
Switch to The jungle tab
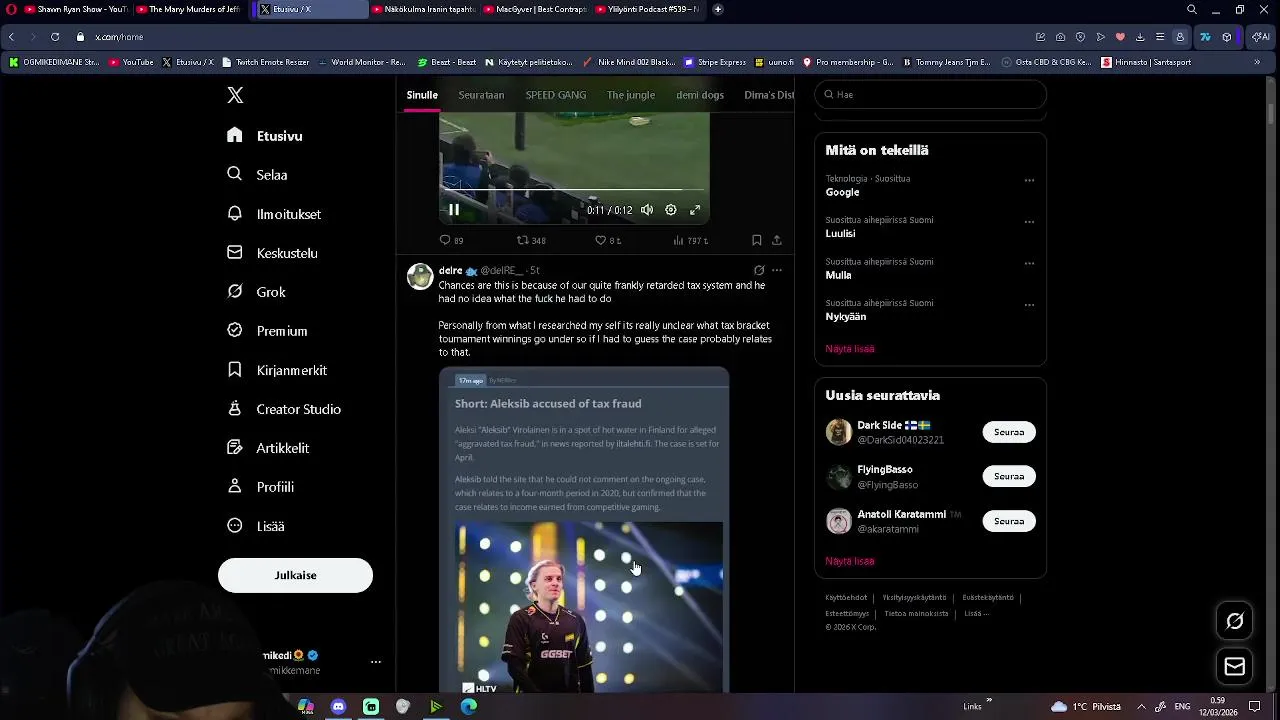[631, 95]
